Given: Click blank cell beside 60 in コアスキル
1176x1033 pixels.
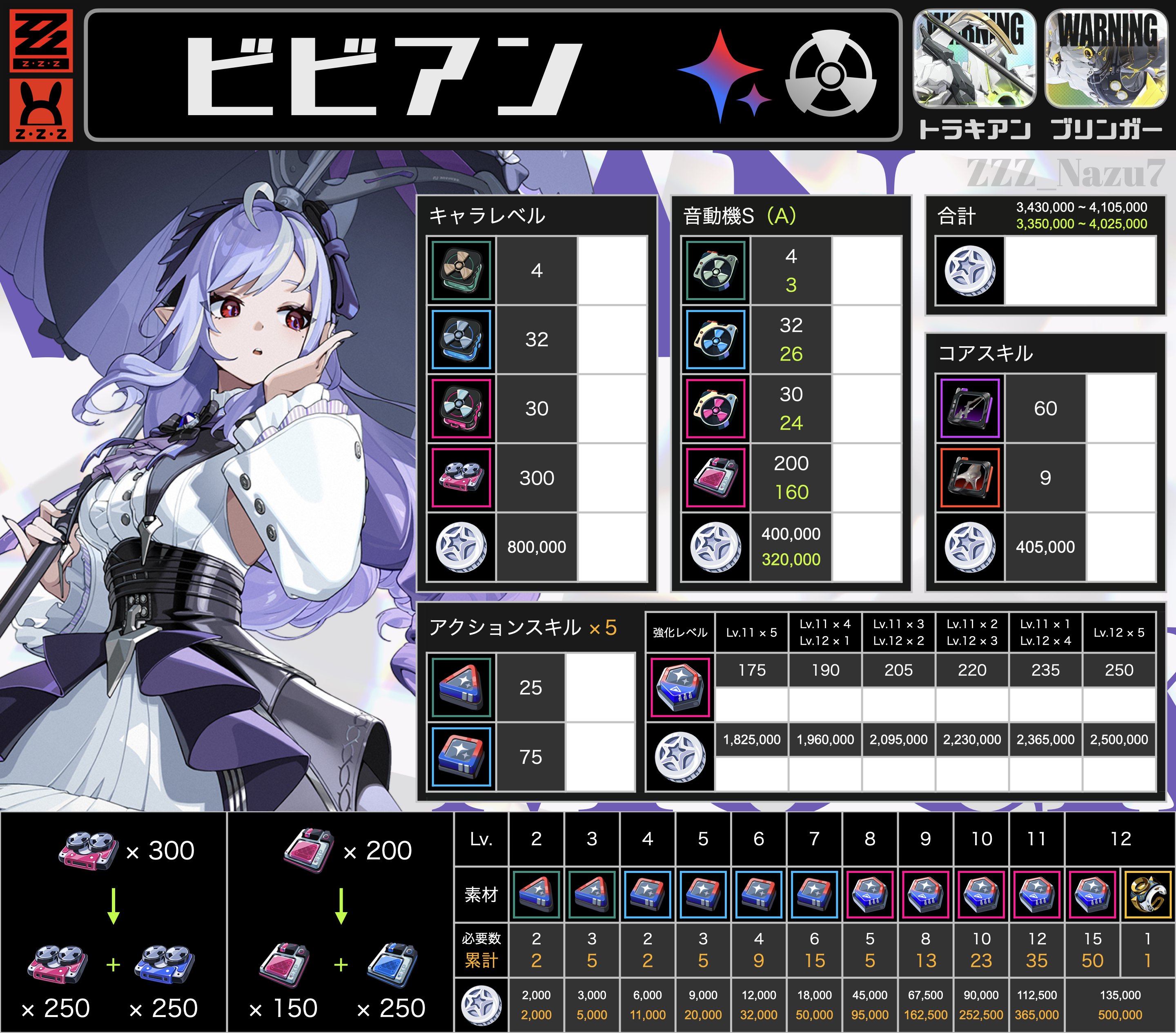Looking at the screenshot, I should [1121, 408].
